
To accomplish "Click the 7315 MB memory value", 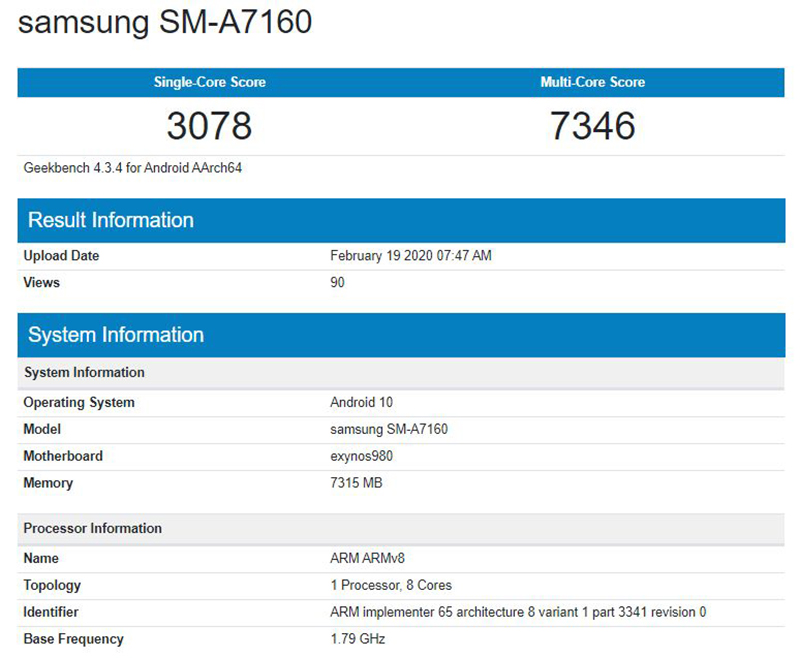I will pos(356,483).
